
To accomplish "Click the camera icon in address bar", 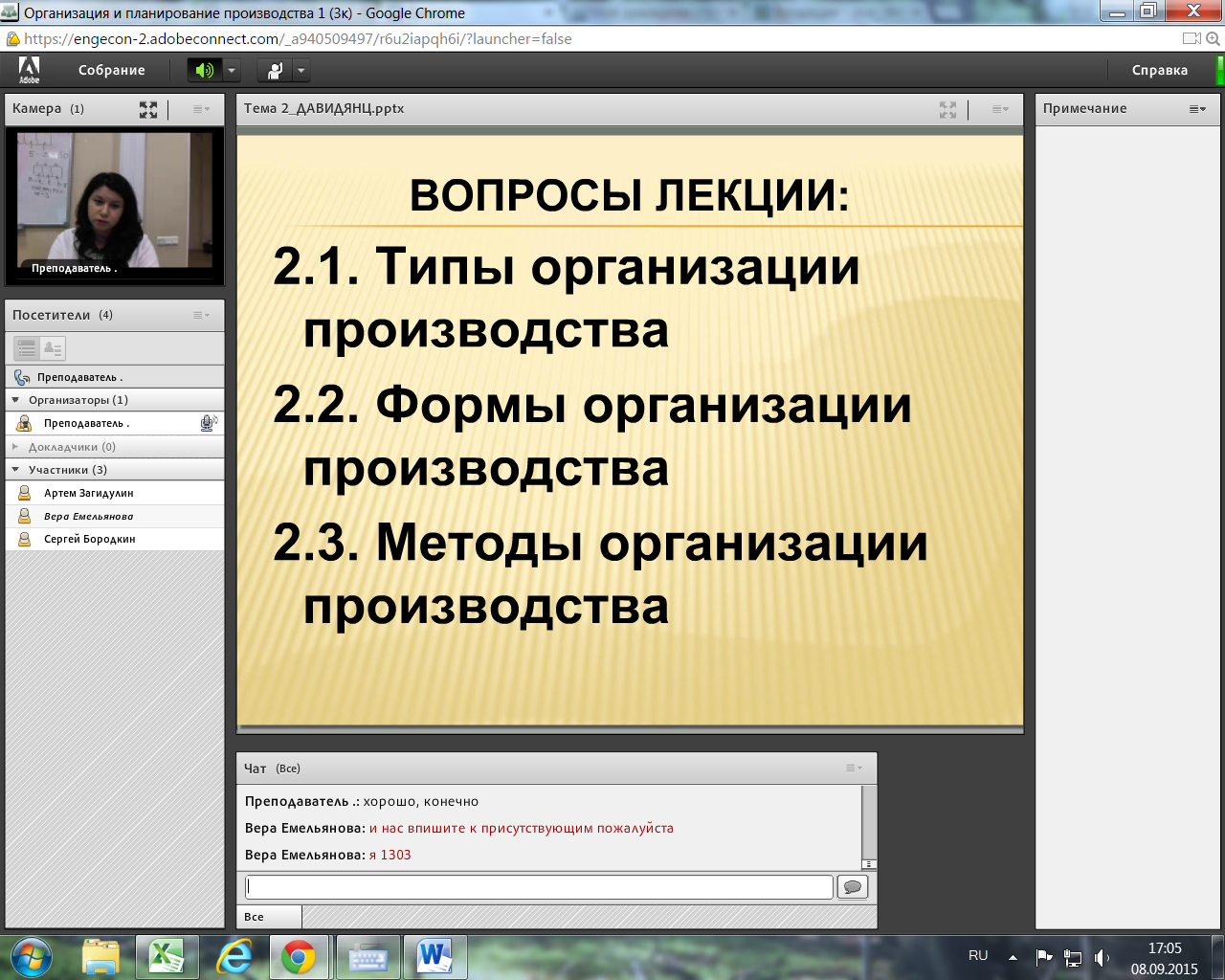I will tap(1192, 39).
